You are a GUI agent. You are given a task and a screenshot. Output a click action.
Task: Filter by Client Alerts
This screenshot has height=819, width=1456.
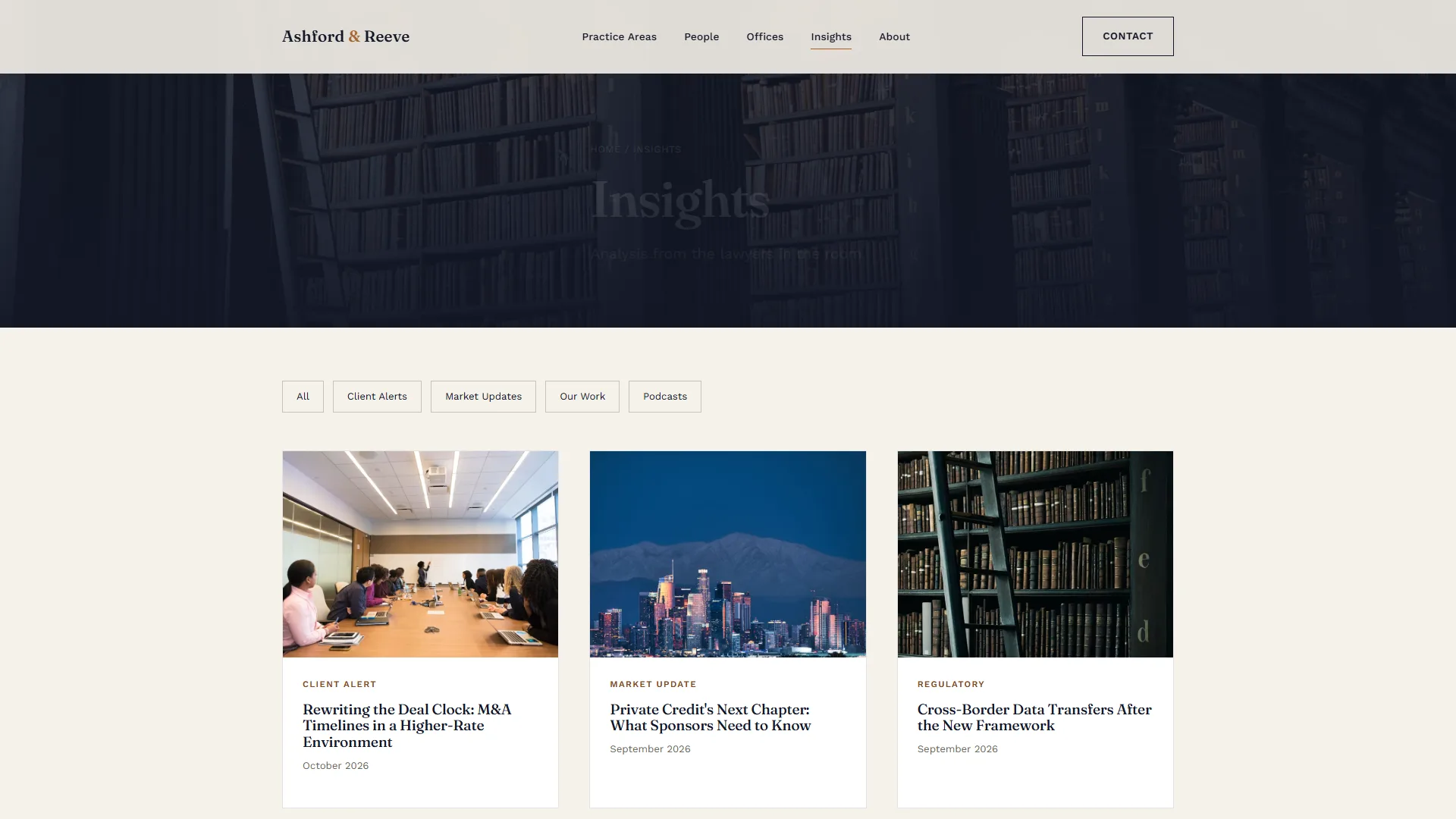point(377,397)
